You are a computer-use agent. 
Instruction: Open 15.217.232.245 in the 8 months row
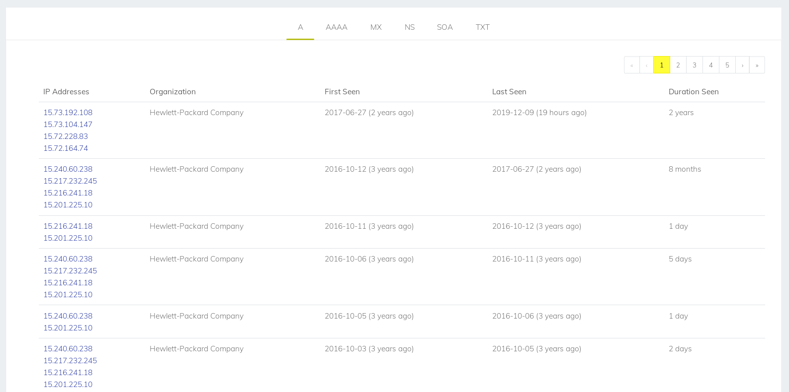click(70, 181)
